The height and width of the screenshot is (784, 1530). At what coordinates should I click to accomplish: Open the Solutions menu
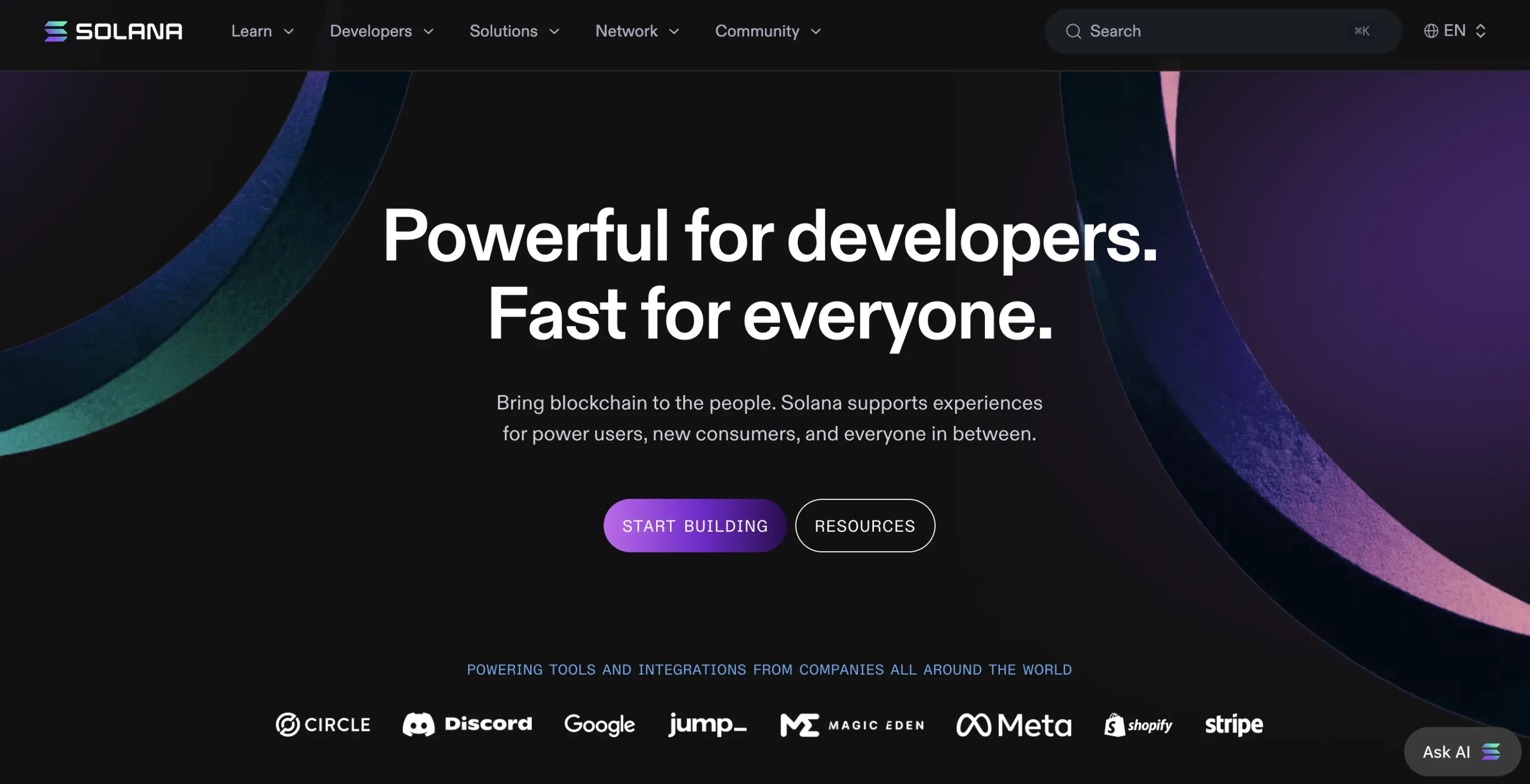(x=514, y=31)
